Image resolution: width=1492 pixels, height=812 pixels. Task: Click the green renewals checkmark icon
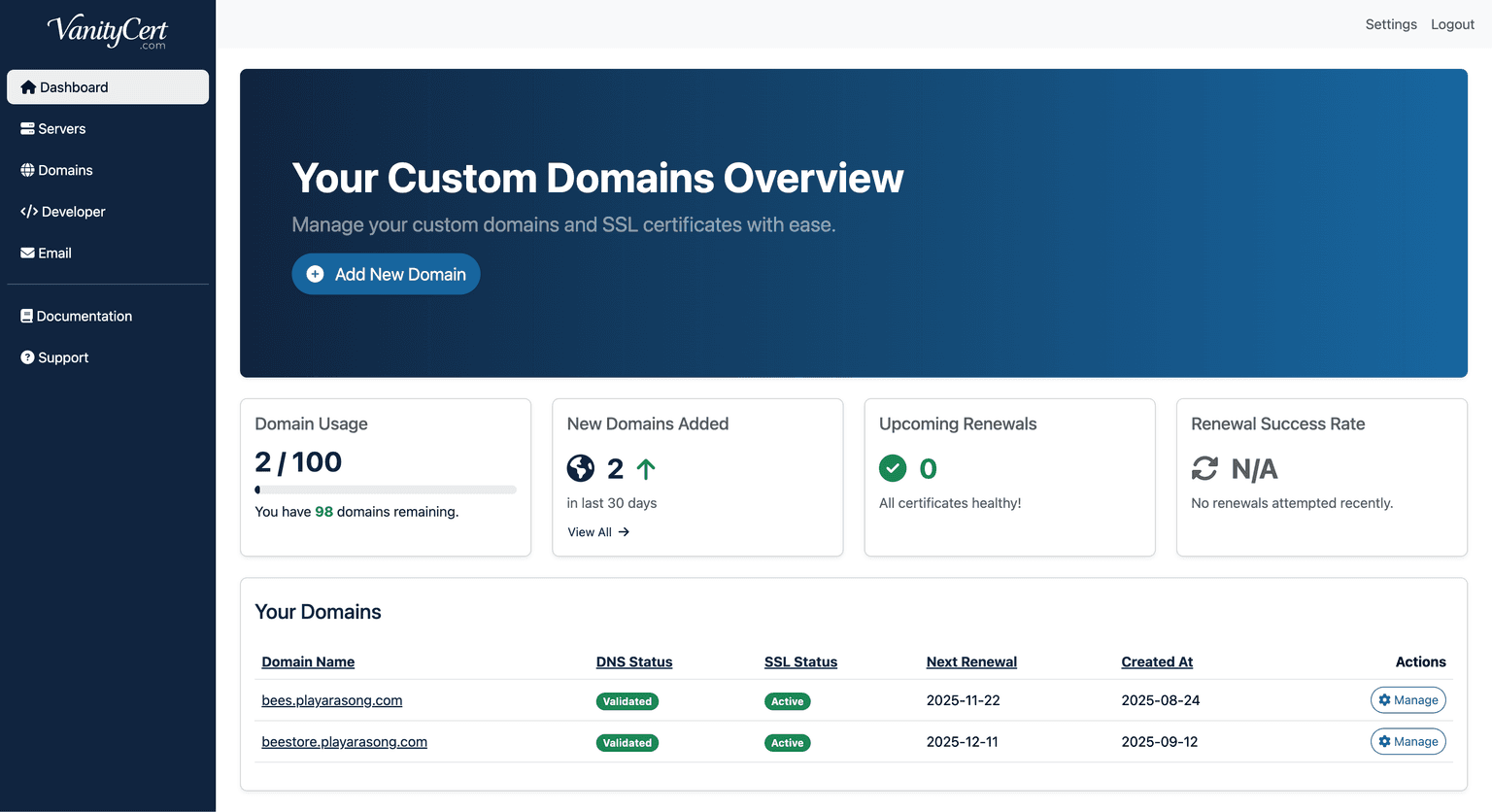892,468
